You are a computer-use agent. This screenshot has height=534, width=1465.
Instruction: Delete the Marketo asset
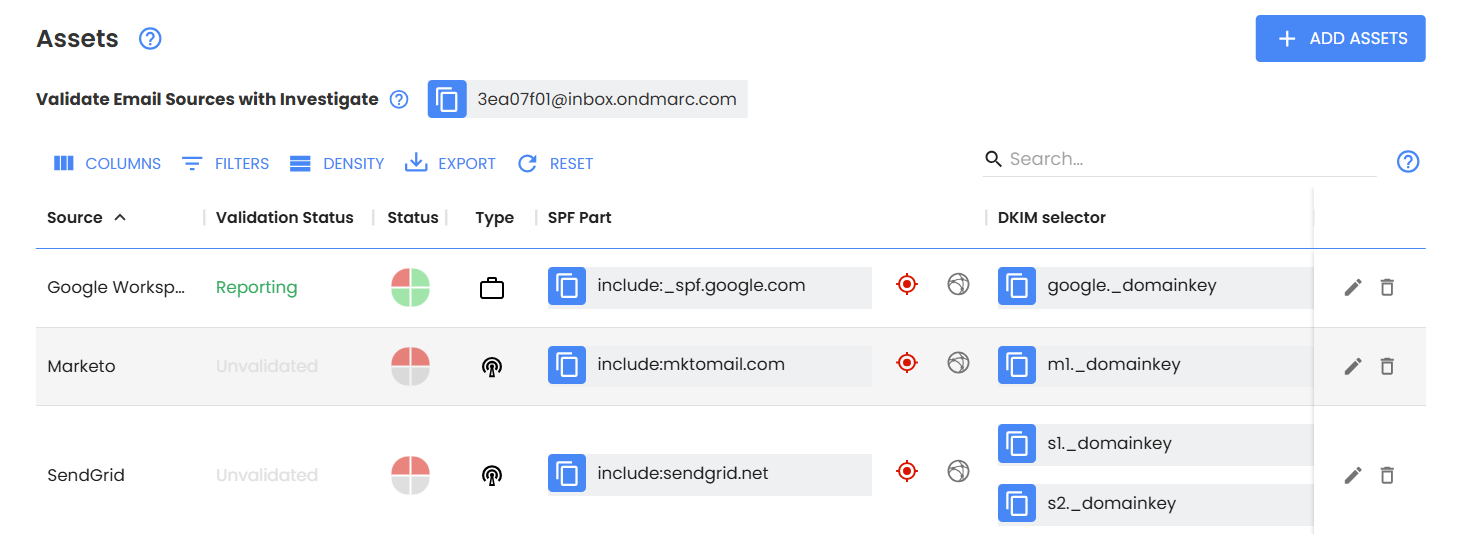[1387, 367]
